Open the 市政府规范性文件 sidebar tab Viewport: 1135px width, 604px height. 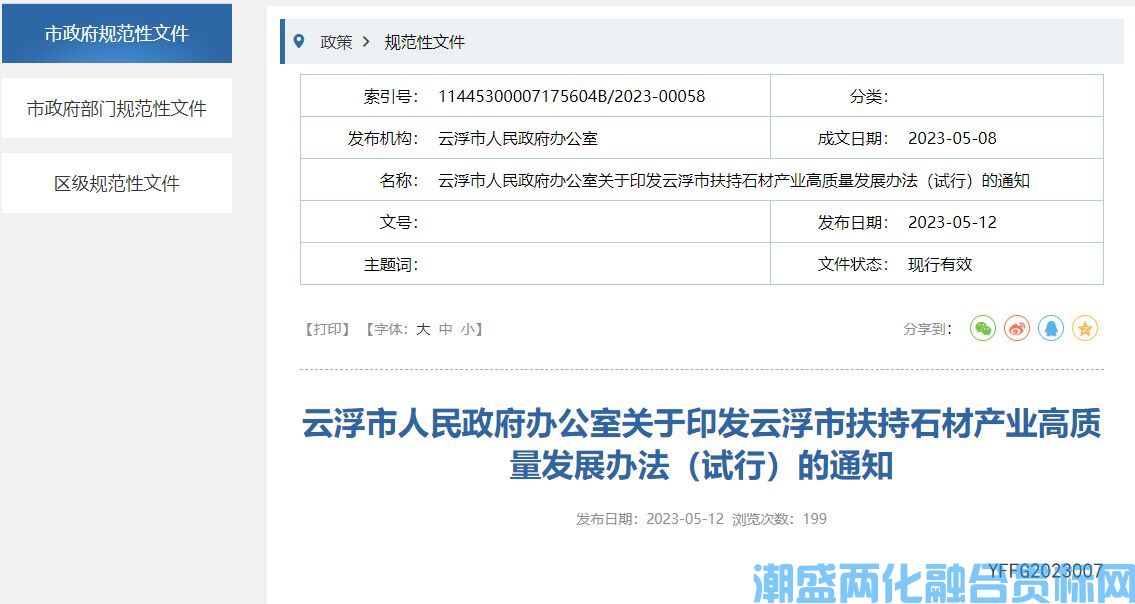click(117, 33)
